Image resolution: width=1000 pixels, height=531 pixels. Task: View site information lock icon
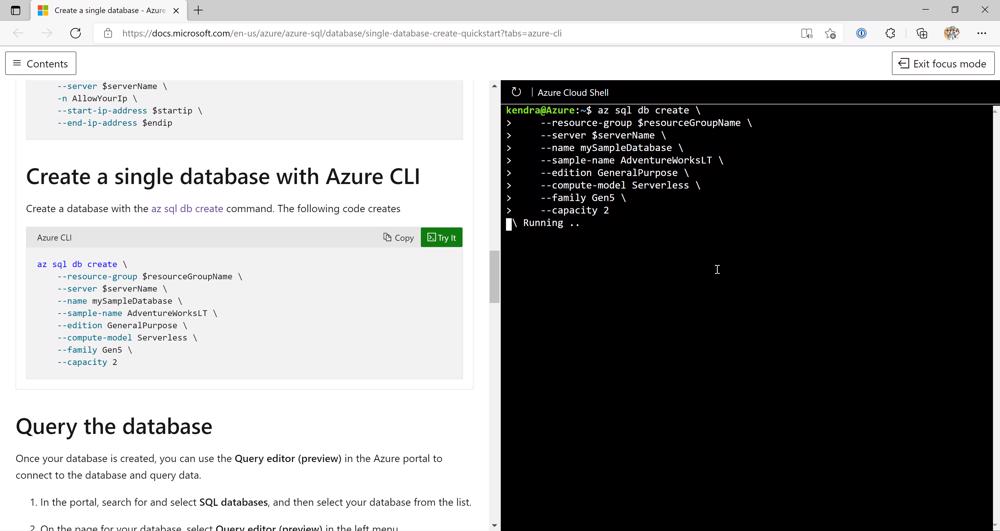[x=108, y=33]
